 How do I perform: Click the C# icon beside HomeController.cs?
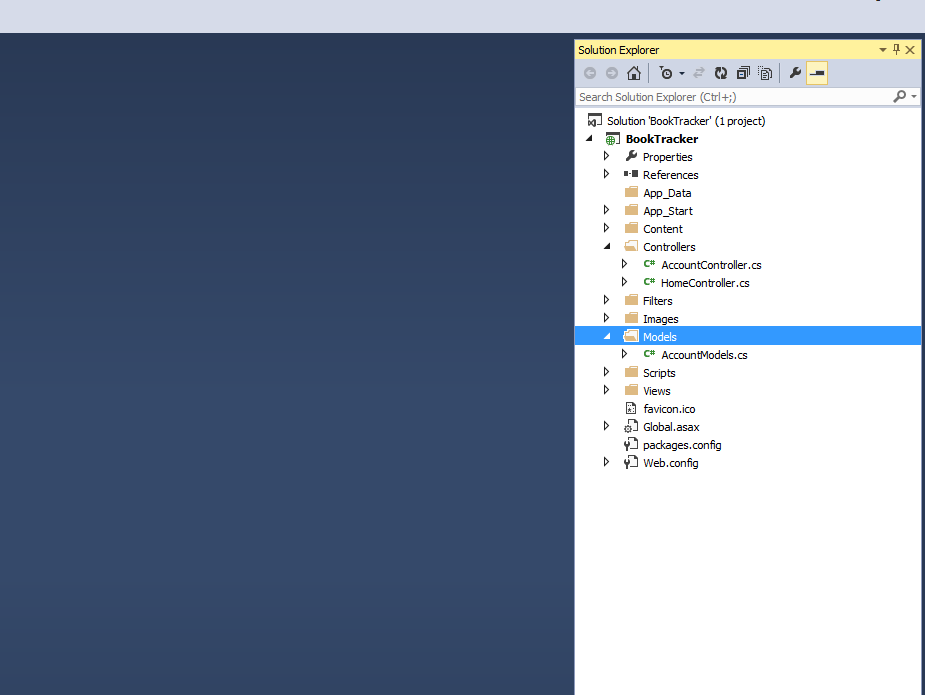coord(649,282)
